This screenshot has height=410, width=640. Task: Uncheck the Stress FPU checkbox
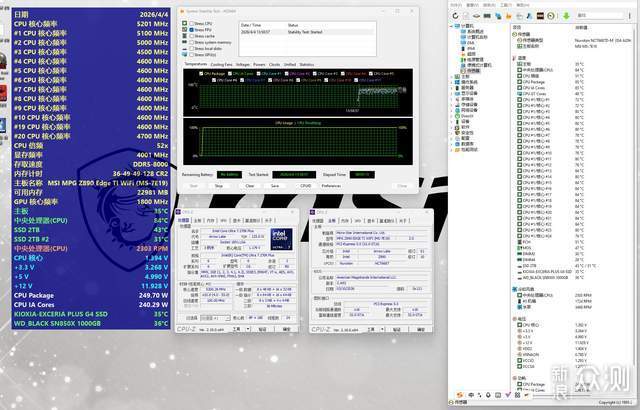tap(192, 30)
